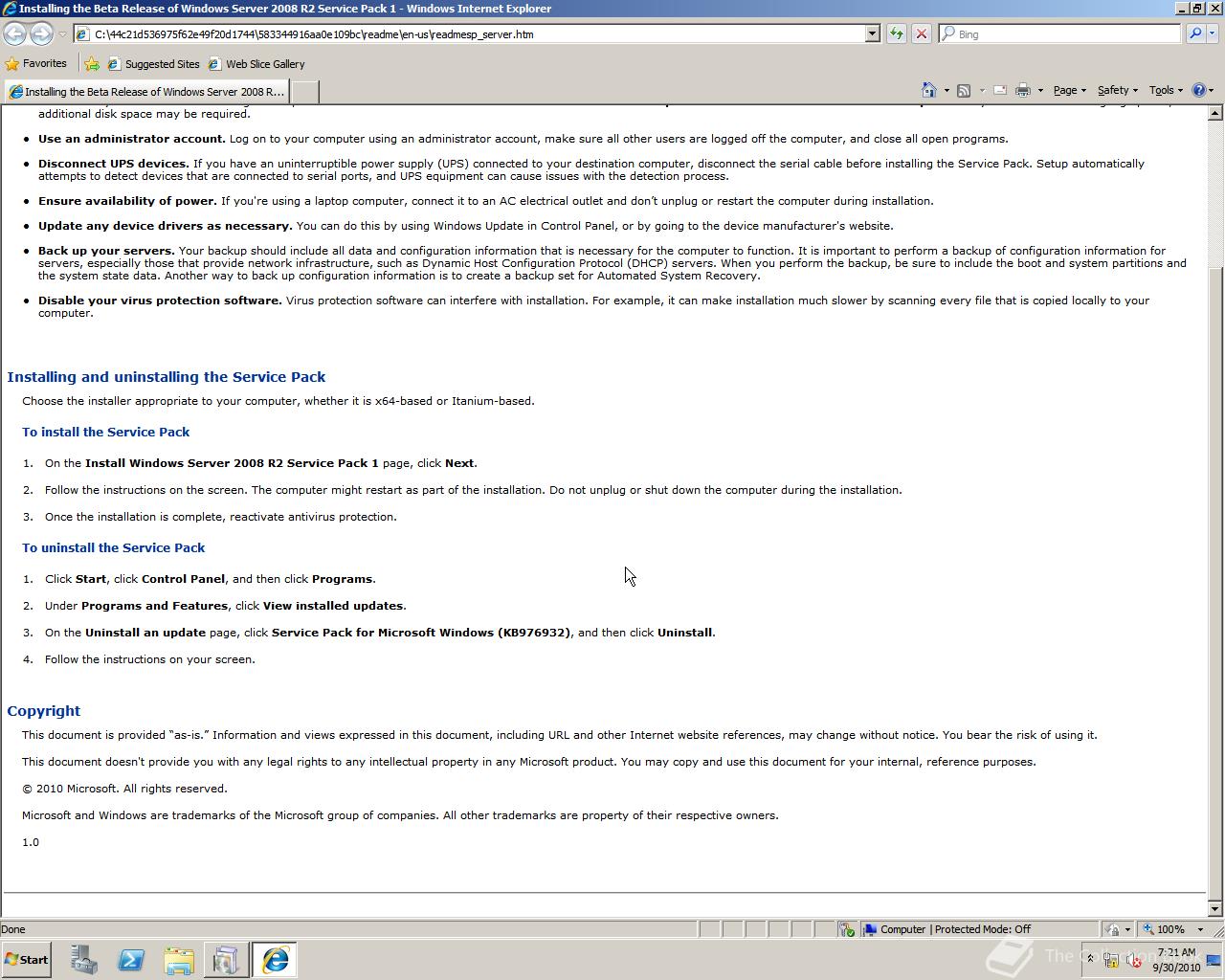Click the search magnifier button
This screenshot has width=1225, height=980.
(1194, 33)
